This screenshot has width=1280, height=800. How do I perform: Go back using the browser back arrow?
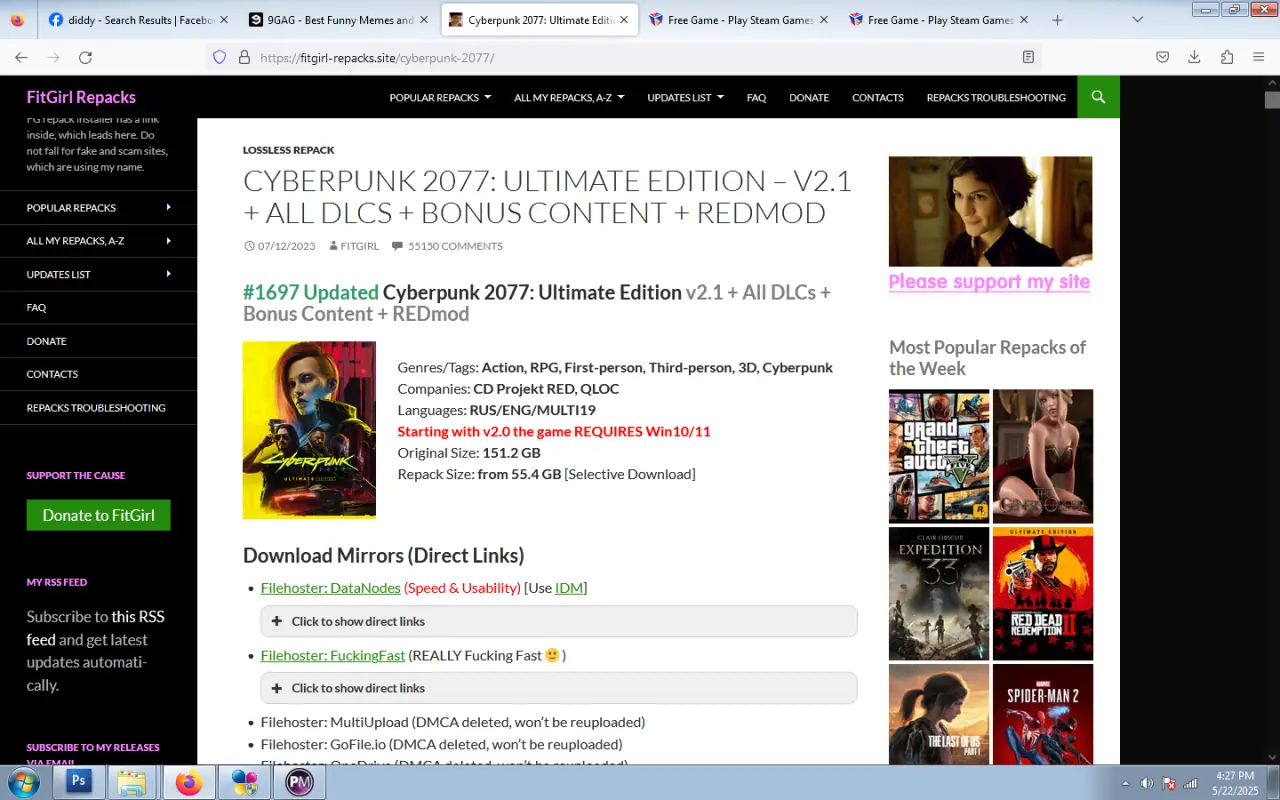pyautogui.click(x=21, y=57)
